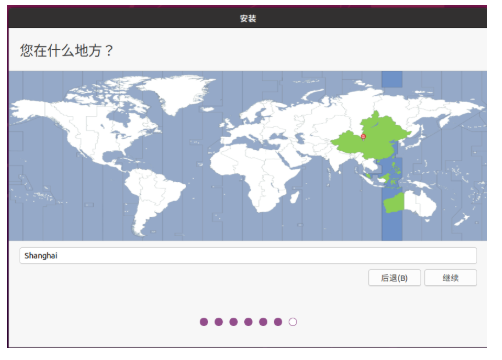Click the red location pin on China
The height and width of the screenshot is (360, 502).
[x=363, y=136]
